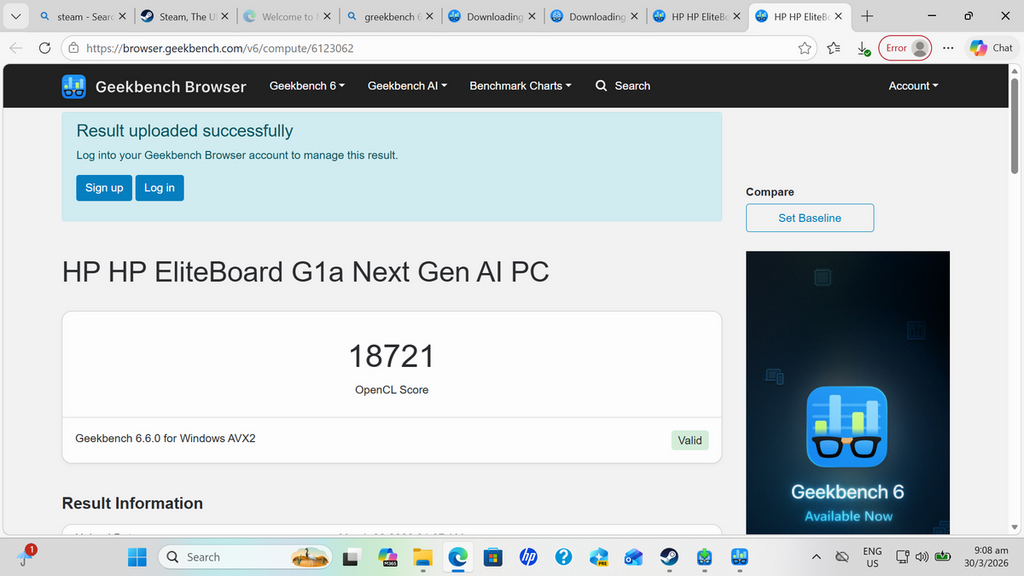
Task: Switch to the Steam, The Ultimate tab
Action: (180, 17)
